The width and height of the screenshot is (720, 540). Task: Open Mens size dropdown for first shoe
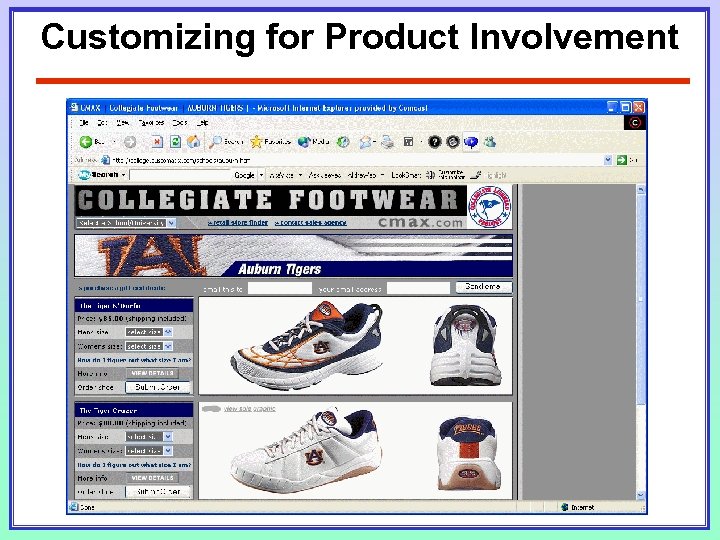[x=149, y=332]
